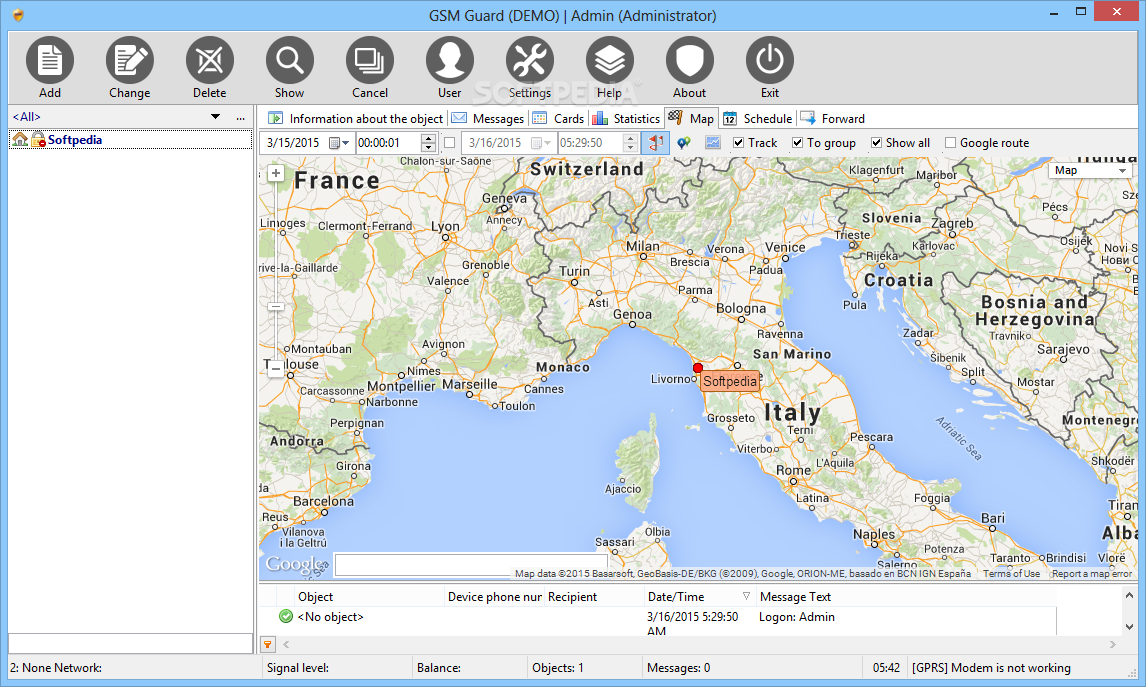The width and height of the screenshot is (1146, 687).
Task: Switch to the Forward tab
Action: 833,118
